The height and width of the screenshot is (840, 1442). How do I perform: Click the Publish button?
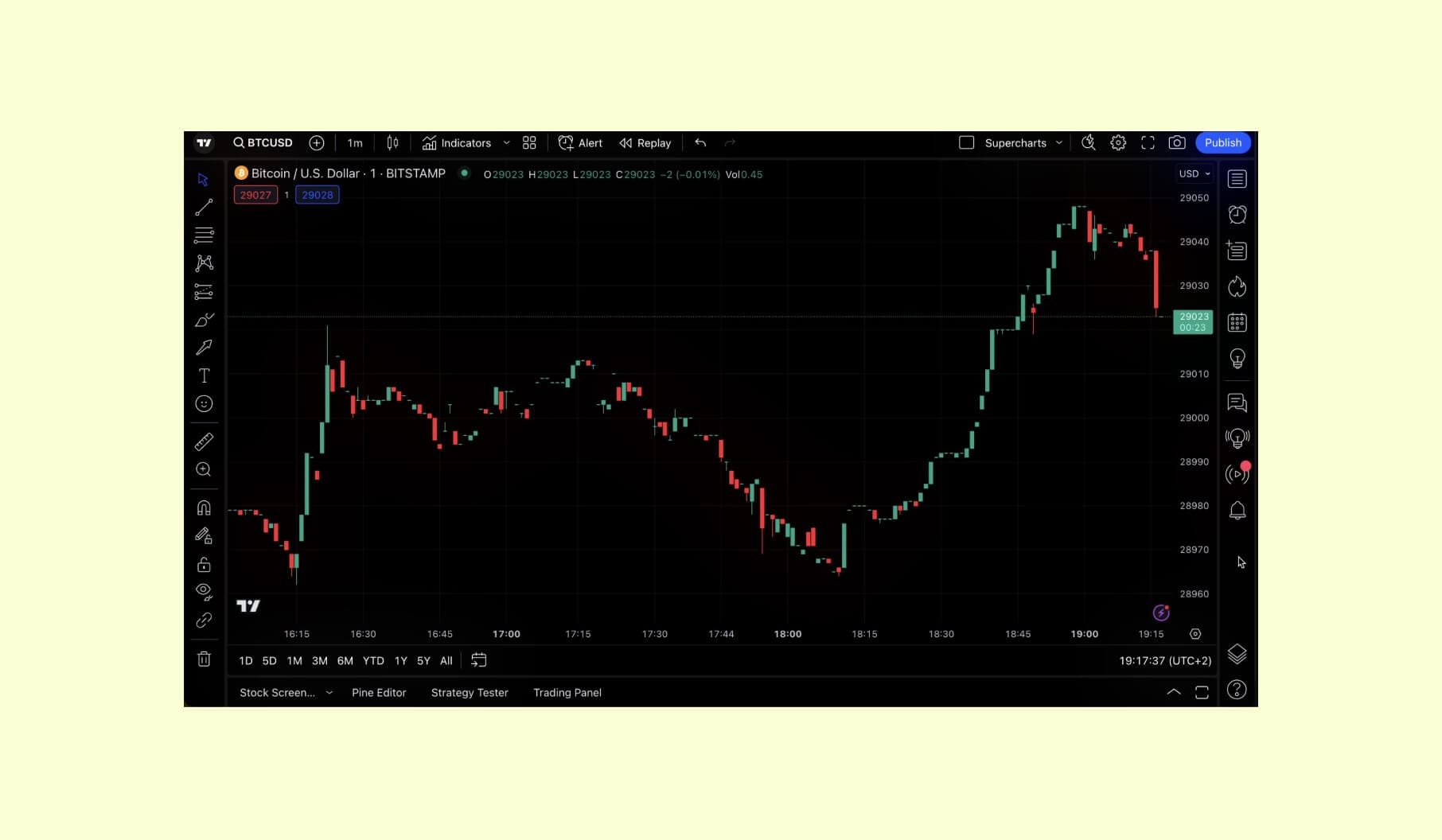1223,142
